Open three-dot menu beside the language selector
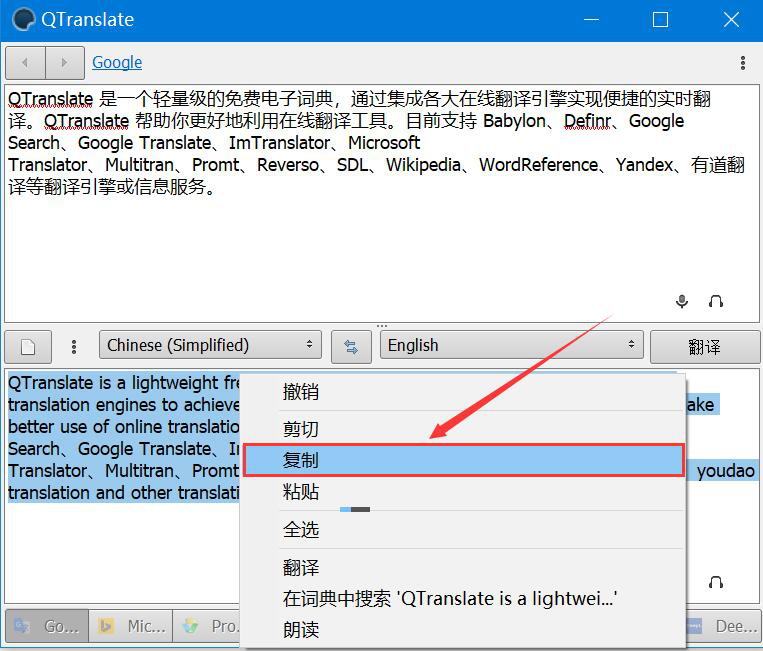The height and width of the screenshot is (651, 763). click(73, 347)
